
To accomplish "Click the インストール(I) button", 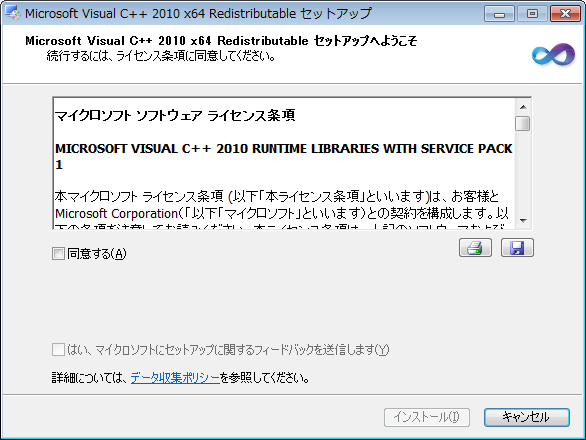I will [x=427, y=417].
